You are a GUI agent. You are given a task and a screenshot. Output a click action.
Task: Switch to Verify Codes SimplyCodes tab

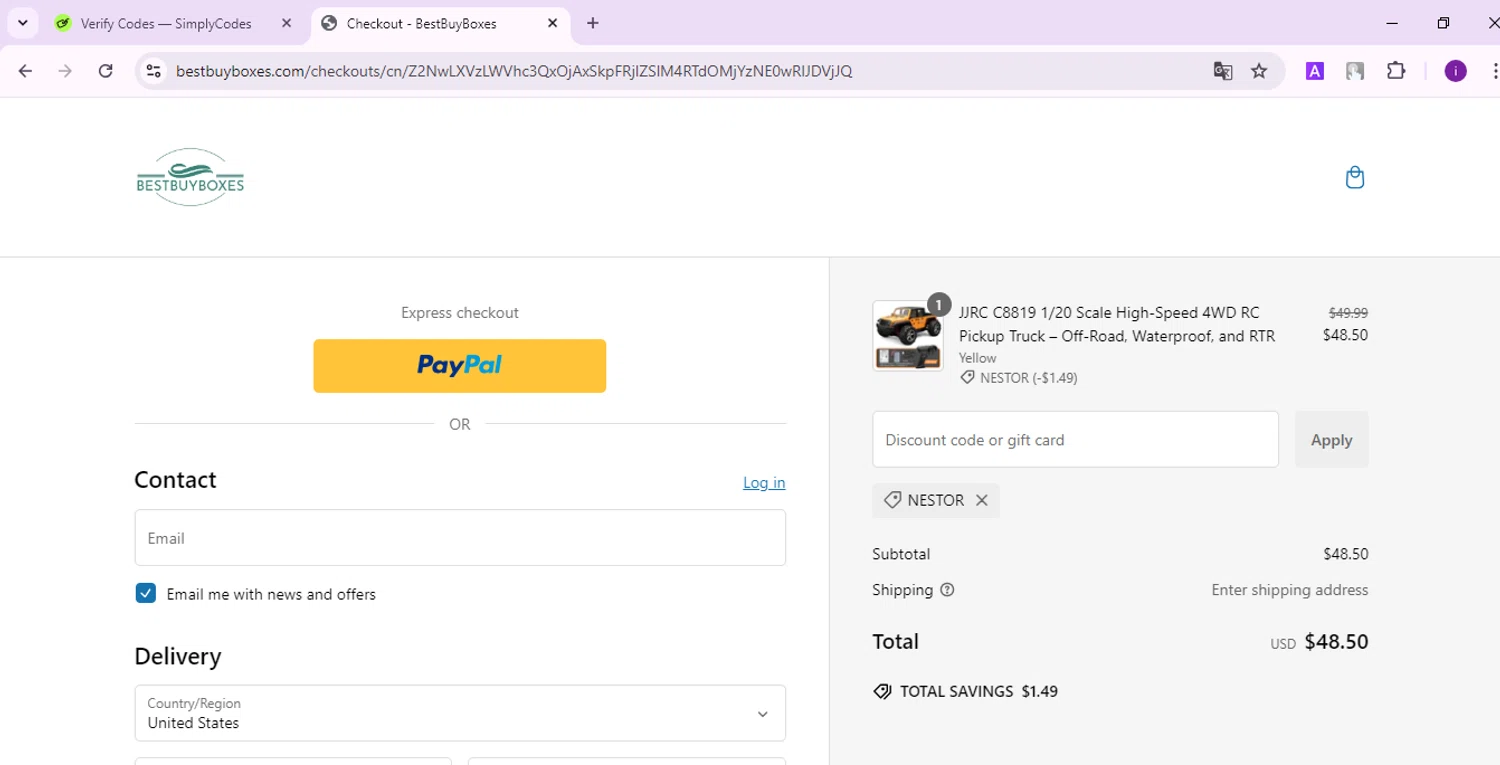165,23
